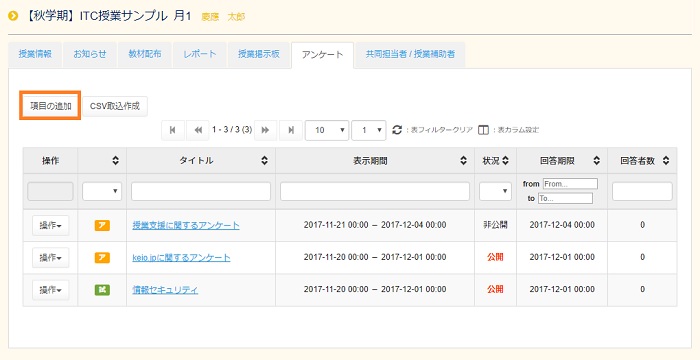
Task: Click the CSV取込作成 button
Action: (x=115, y=106)
